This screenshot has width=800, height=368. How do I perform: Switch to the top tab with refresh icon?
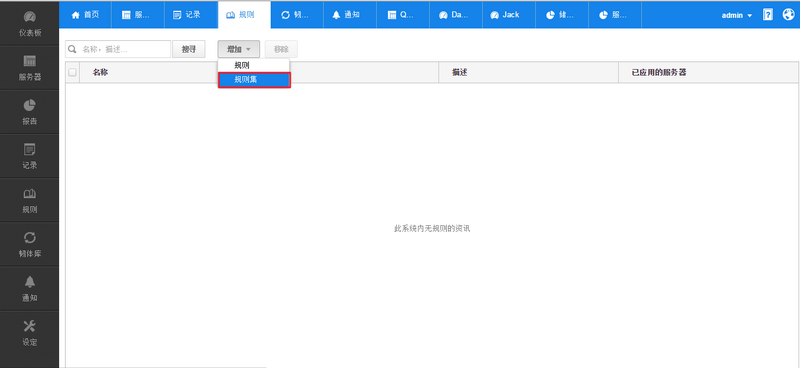pos(297,15)
